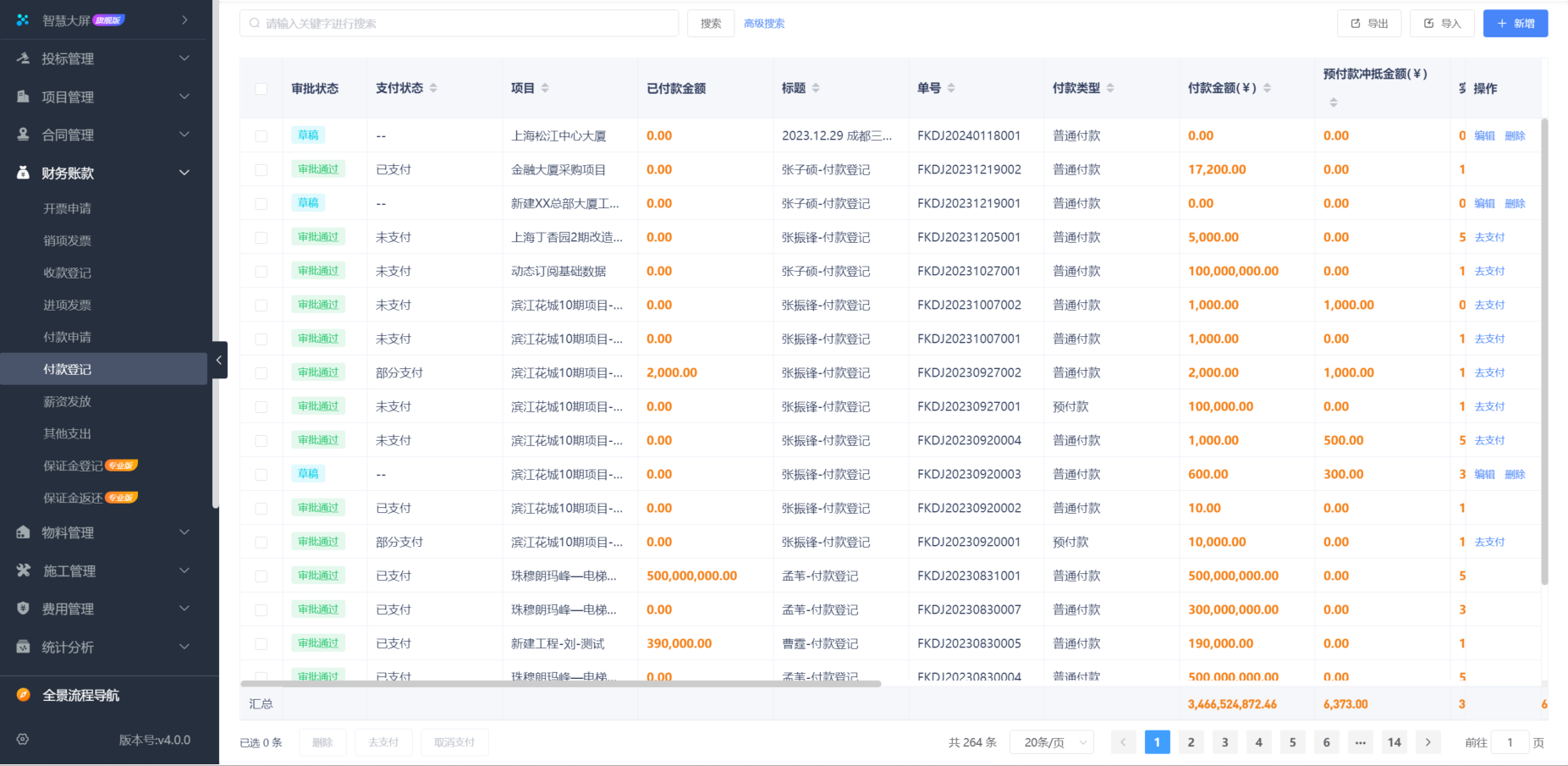Open the 智慧大屏 dashboard icon in sidebar

tap(21, 19)
